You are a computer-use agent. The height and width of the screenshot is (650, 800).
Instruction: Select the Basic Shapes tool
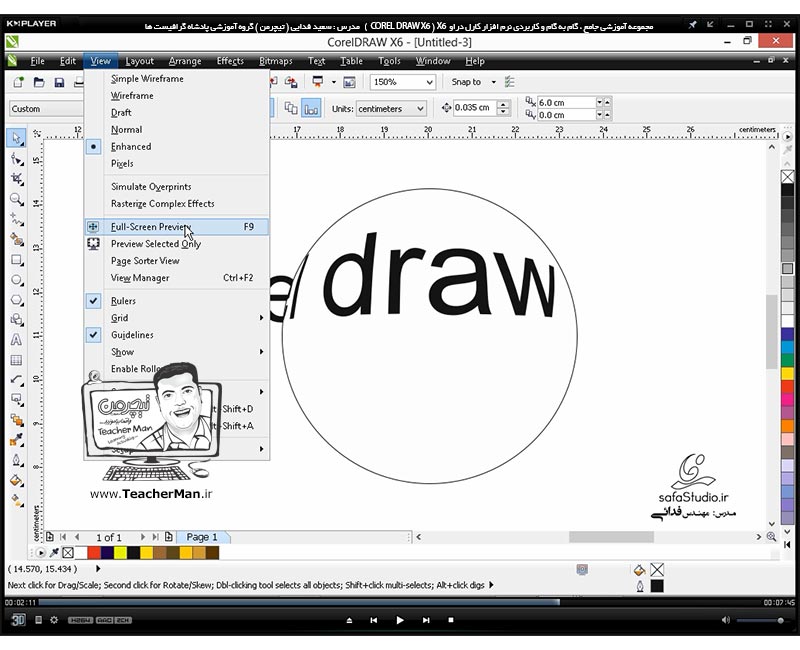16,319
